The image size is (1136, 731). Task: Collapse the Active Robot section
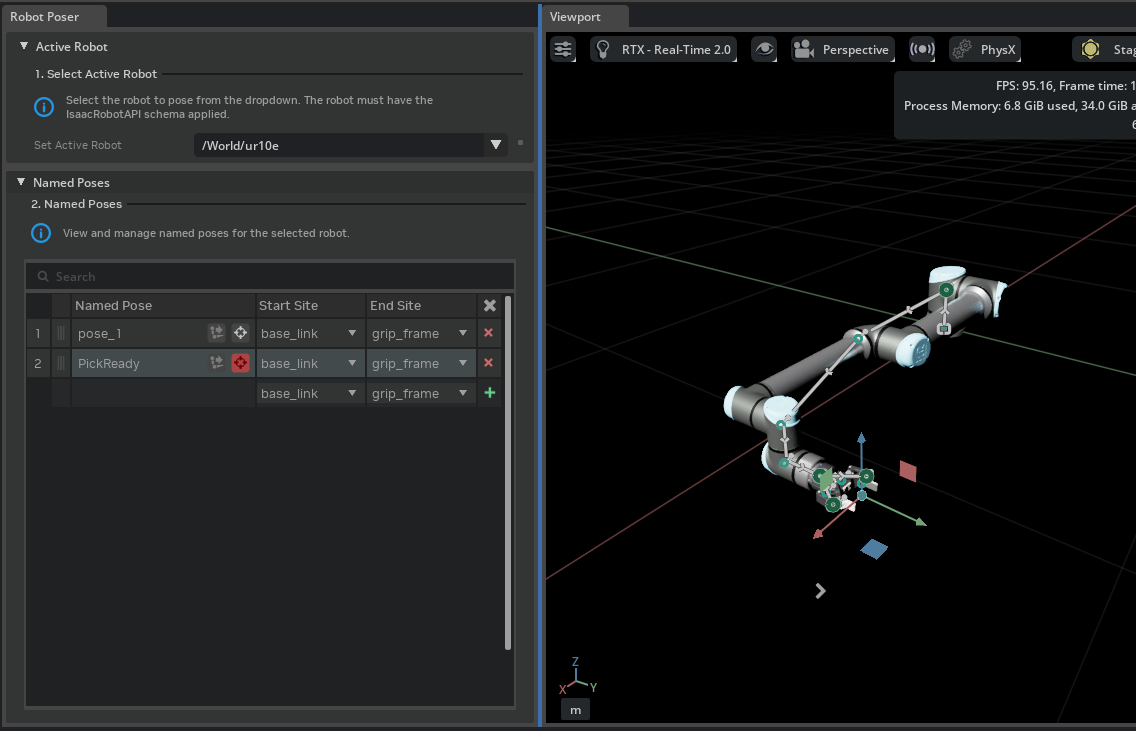(x=24, y=46)
